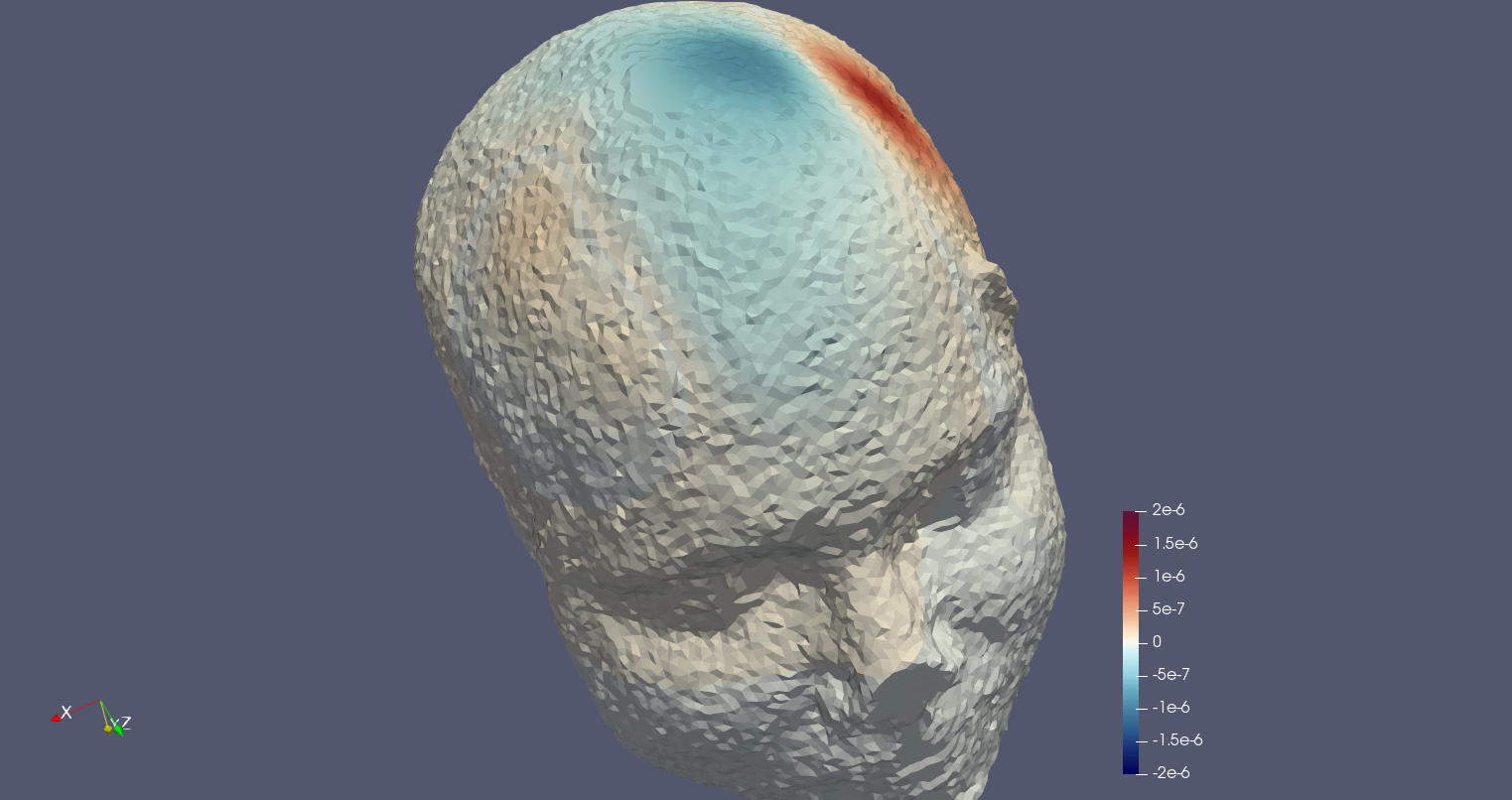Click the "5e-7" legend tick label
1512x800 pixels.
(x=1168, y=608)
